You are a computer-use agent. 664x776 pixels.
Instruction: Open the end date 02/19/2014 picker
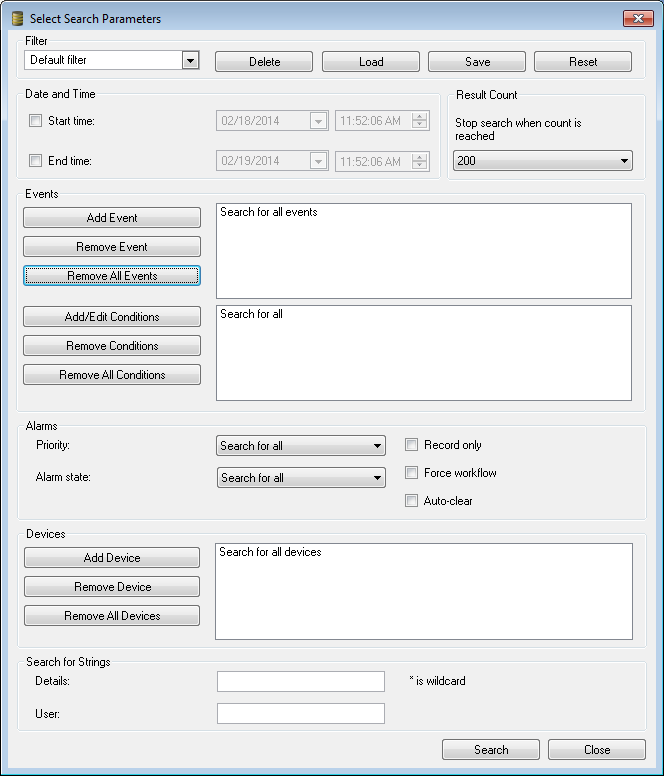click(x=318, y=161)
